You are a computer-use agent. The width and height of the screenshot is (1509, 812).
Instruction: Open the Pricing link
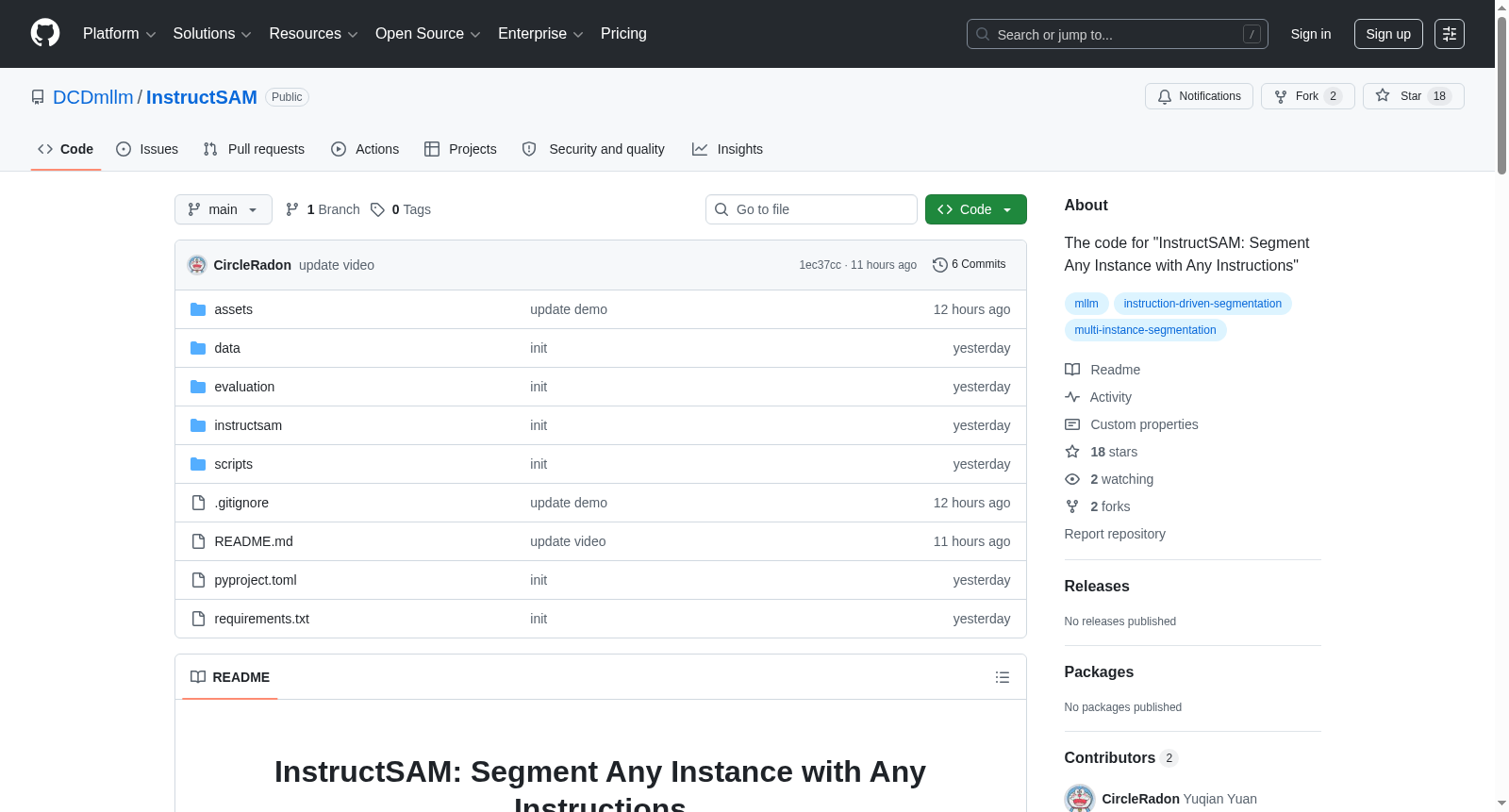click(x=623, y=34)
